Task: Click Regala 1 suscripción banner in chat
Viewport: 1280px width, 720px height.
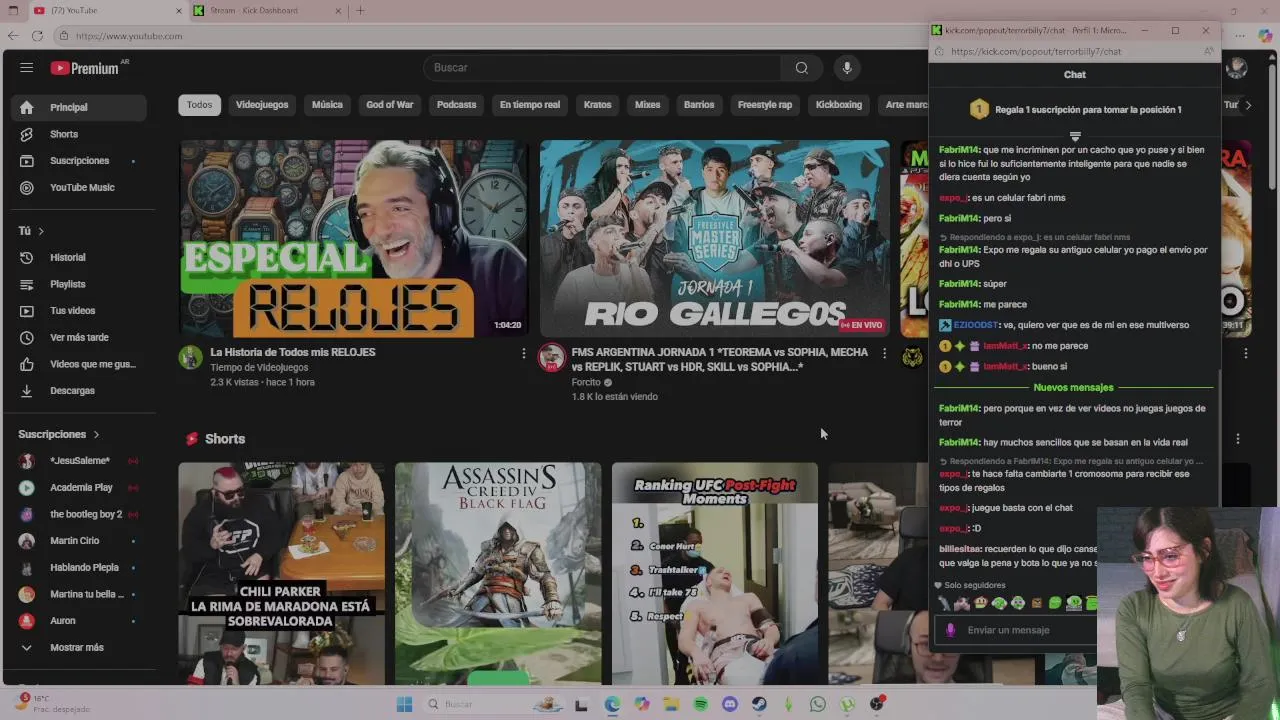Action: point(1075,110)
